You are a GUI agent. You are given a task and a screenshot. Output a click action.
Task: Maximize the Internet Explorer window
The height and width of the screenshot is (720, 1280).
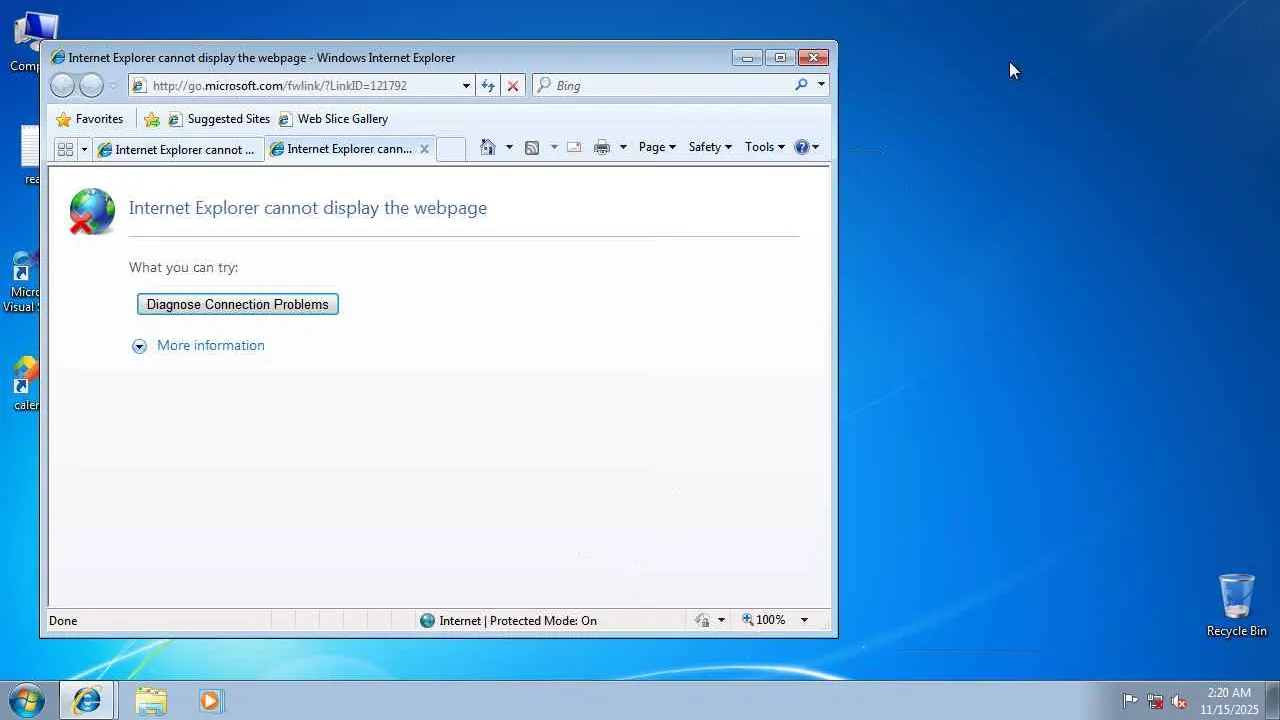click(780, 58)
